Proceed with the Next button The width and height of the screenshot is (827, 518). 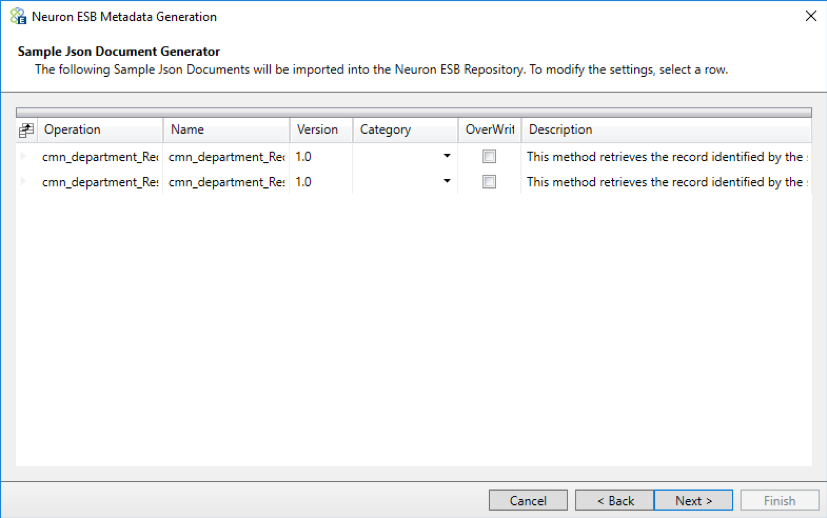pos(693,501)
